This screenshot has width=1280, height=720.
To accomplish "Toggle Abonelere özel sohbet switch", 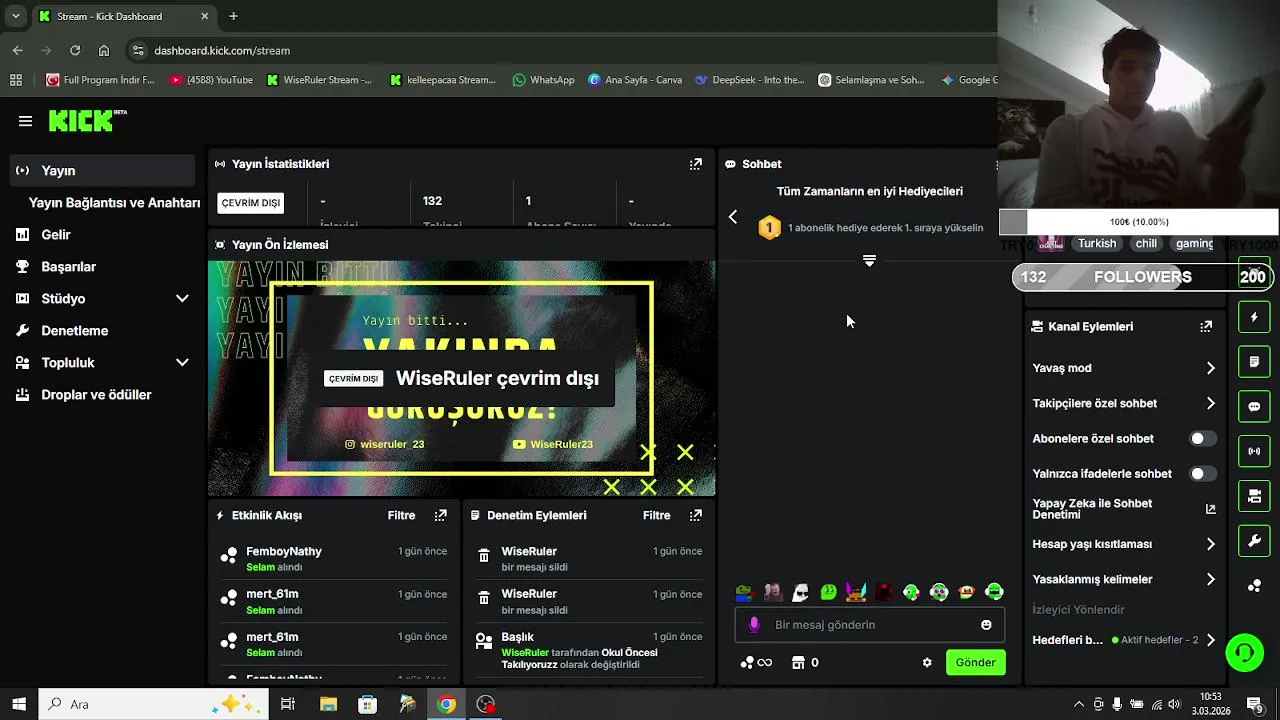I will click(x=1203, y=439).
